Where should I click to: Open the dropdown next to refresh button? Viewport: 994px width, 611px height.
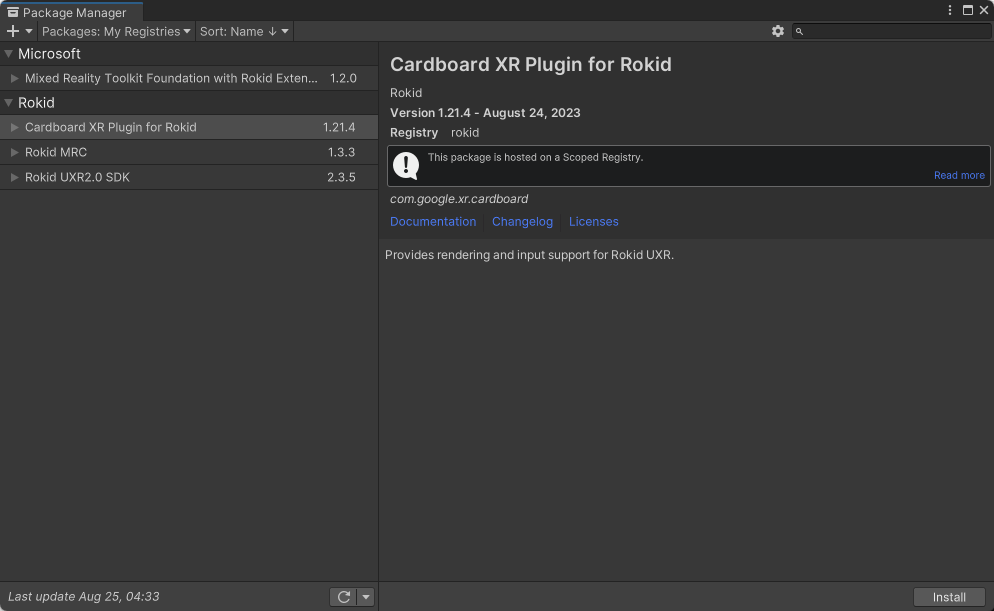366,597
